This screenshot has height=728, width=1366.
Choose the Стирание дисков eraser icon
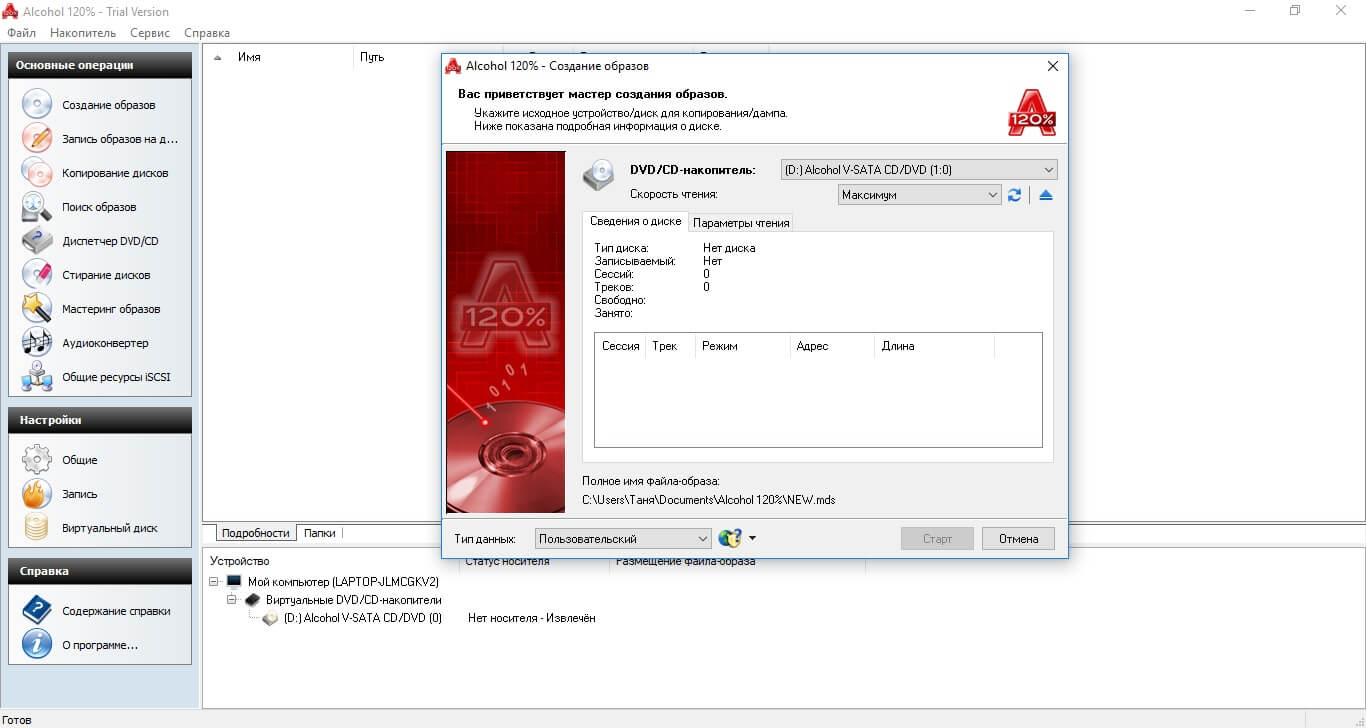(37, 275)
